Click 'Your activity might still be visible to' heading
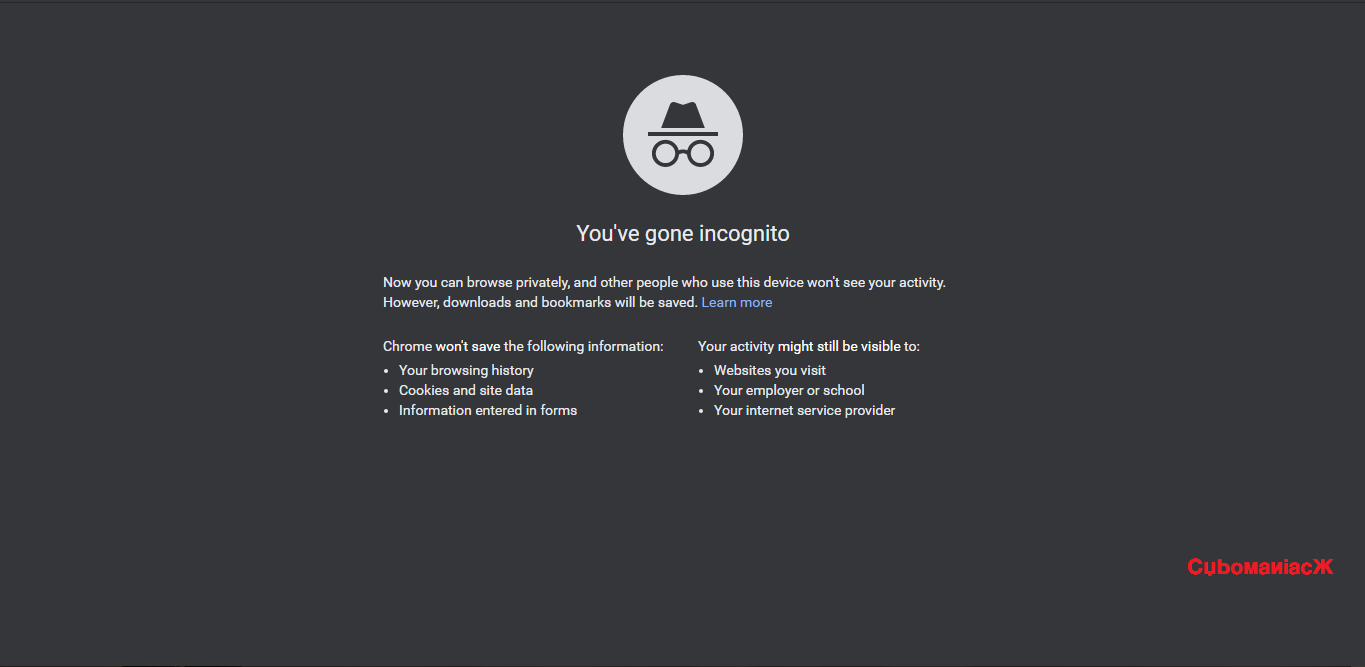The width and height of the screenshot is (1365, 667). (809, 346)
